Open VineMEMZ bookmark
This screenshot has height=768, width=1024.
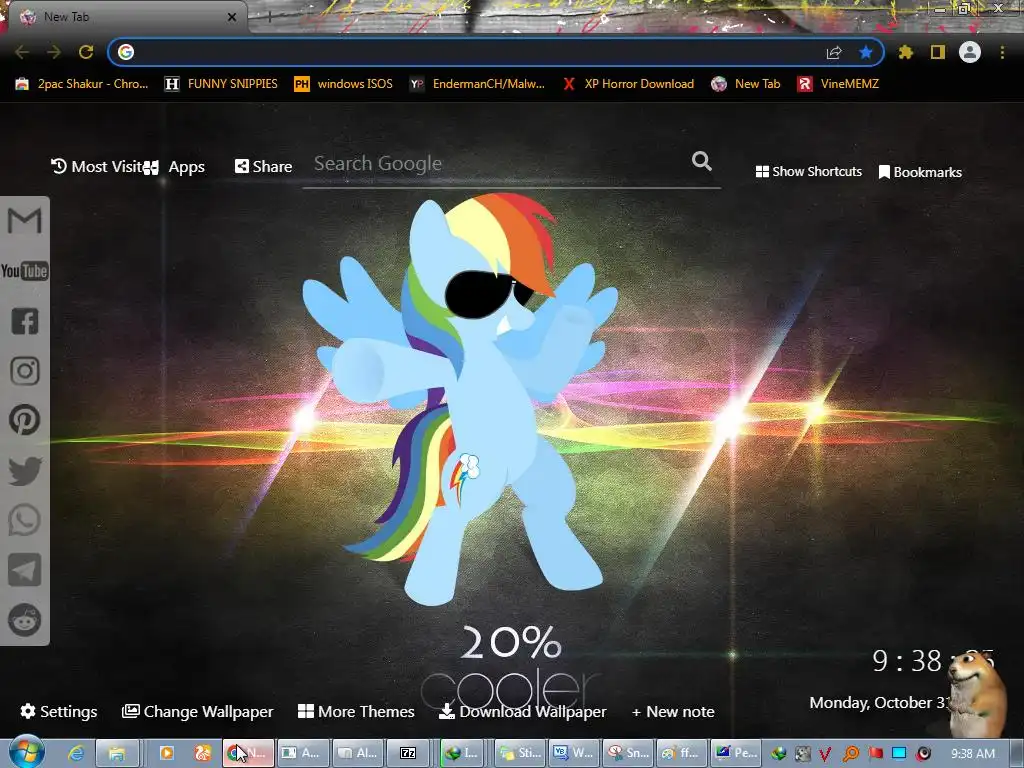click(x=839, y=84)
